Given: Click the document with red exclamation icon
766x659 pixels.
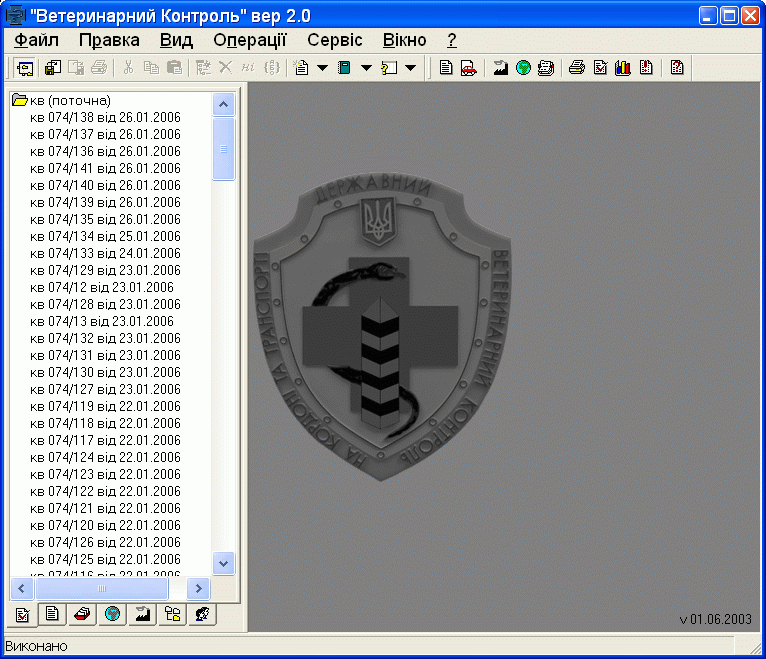Looking at the screenshot, I should click(646, 67).
